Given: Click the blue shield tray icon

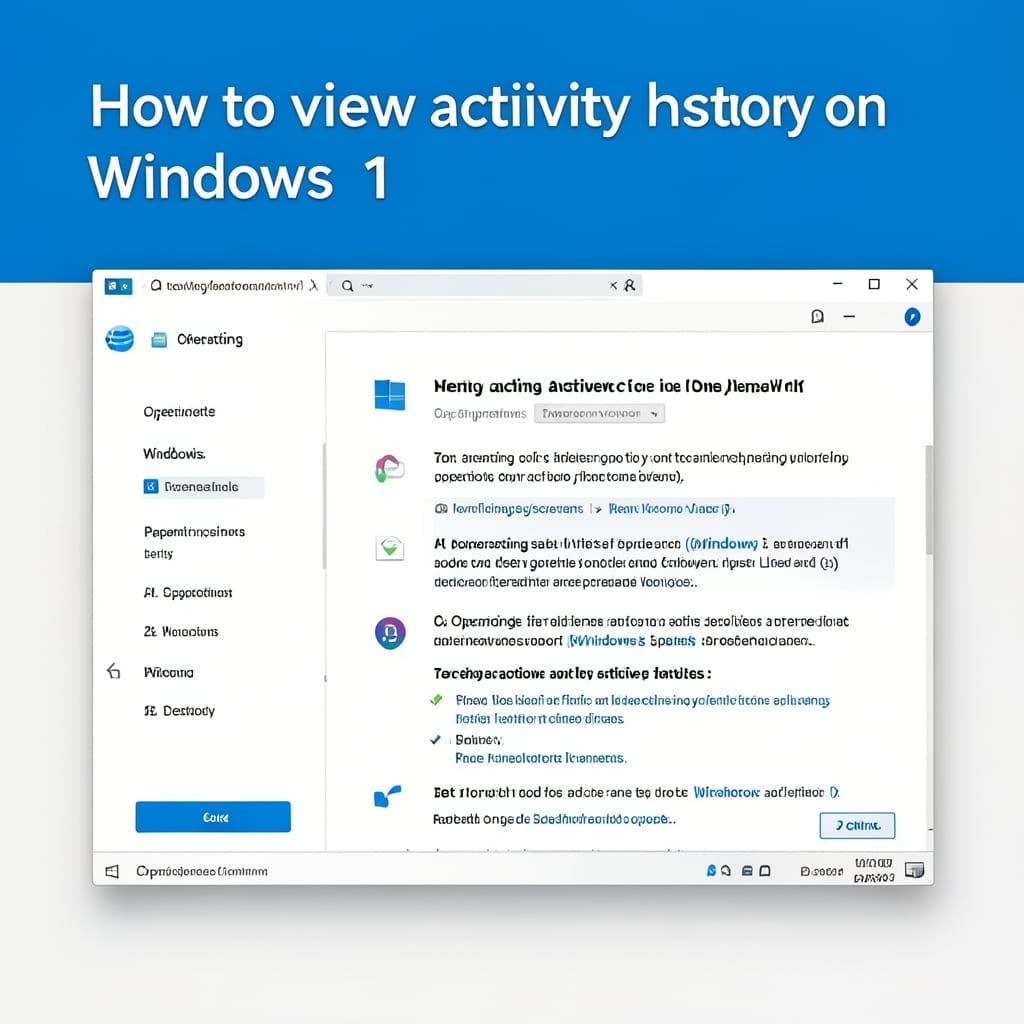Looking at the screenshot, I should 711,871.
